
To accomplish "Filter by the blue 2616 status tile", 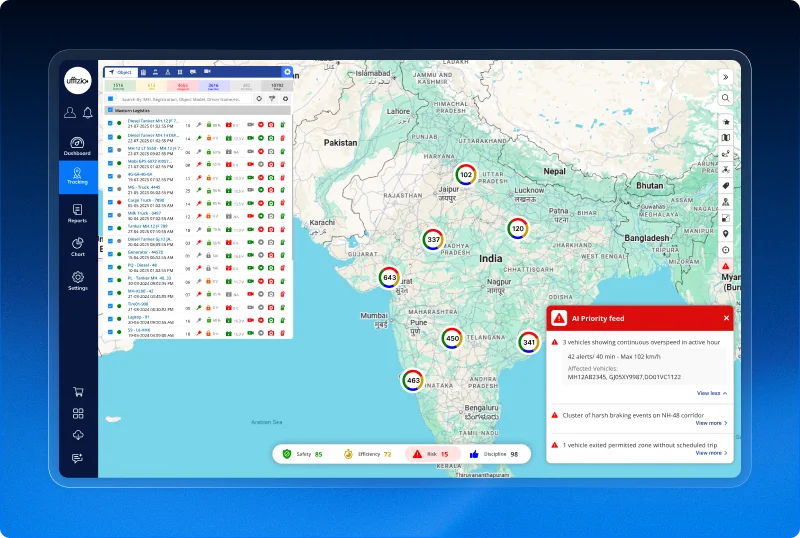I will pyautogui.click(x=213, y=86).
